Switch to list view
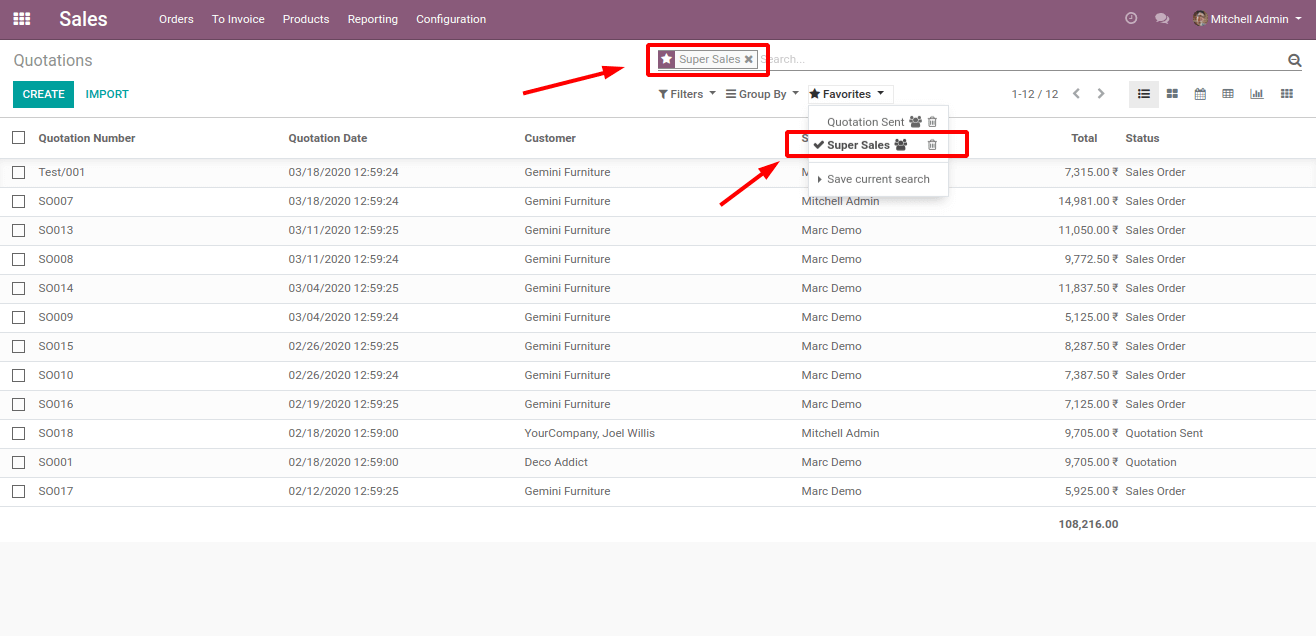 [x=1144, y=94]
